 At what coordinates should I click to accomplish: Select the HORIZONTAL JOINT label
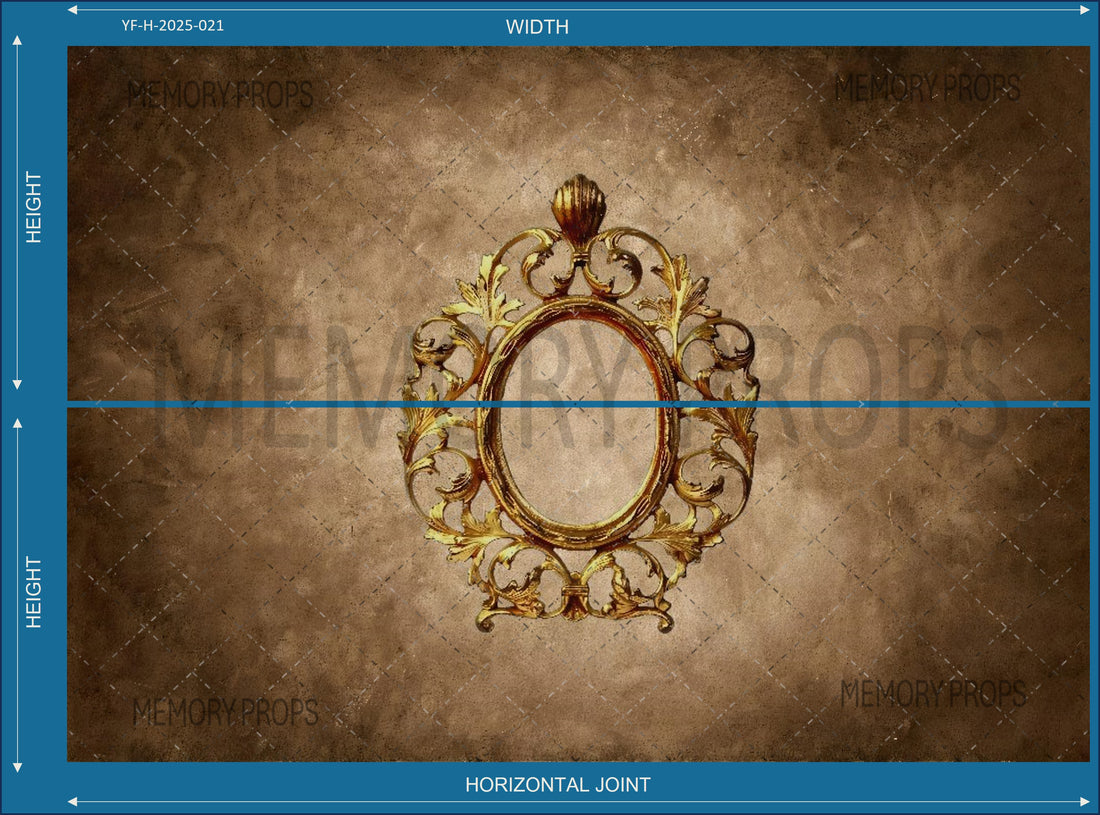tap(557, 785)
